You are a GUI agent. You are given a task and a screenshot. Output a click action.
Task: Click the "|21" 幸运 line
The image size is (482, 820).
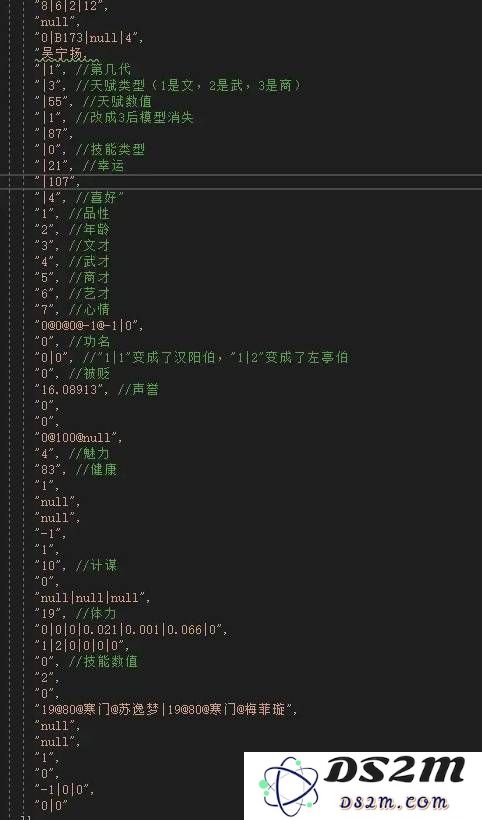click(79, 166)
